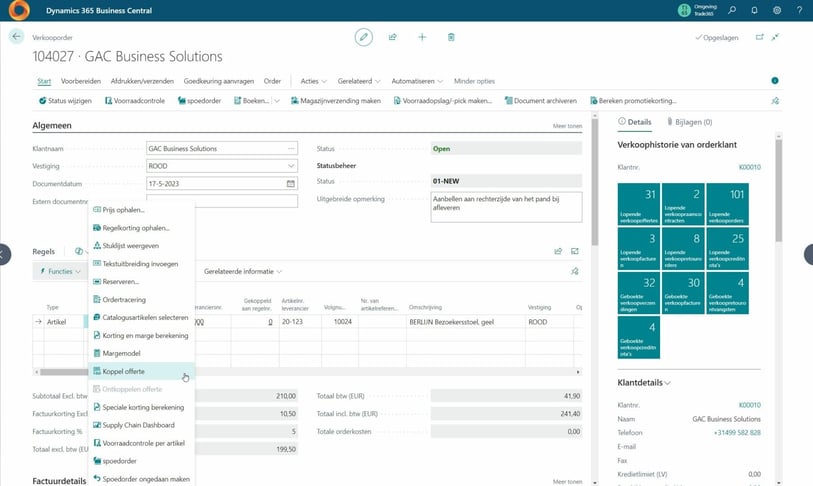
Task: Open the Bijlagen (0) tab
Action: [x=690, y=122]
